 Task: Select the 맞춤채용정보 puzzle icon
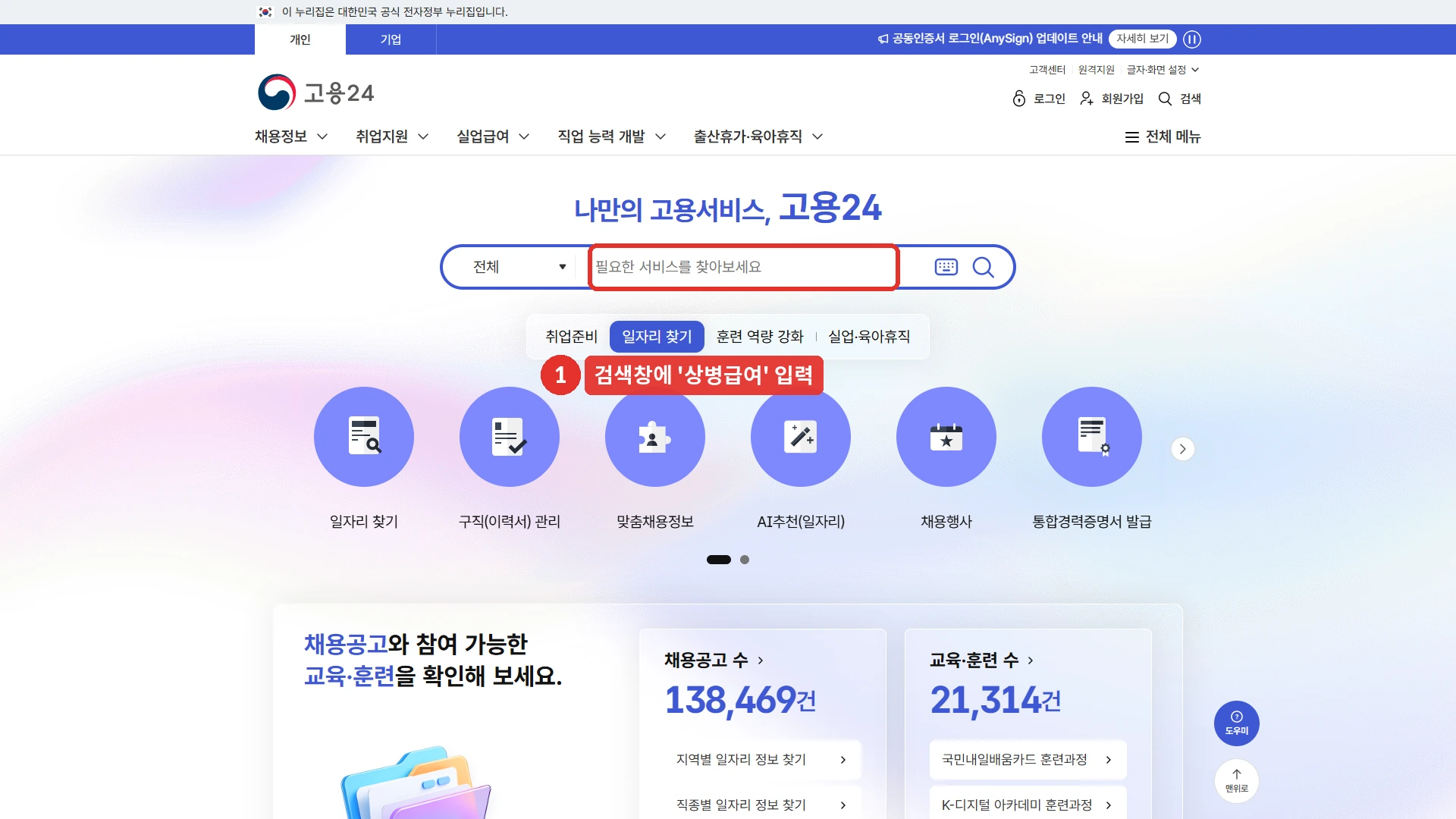click(655, 437)
